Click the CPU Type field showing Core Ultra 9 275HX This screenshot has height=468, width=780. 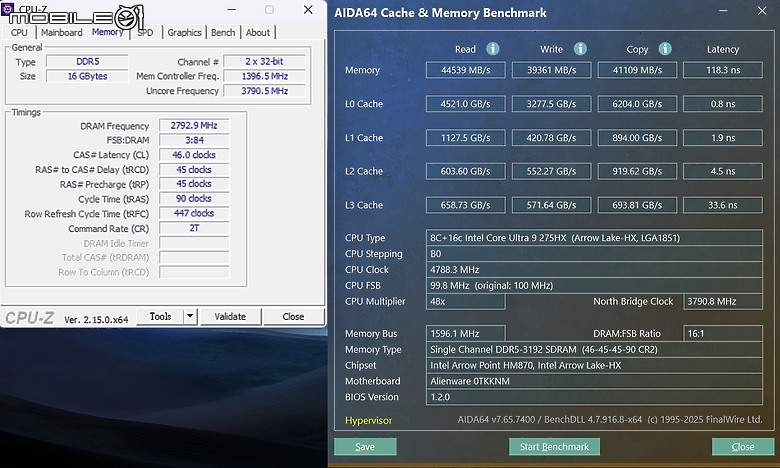point(594,238)
